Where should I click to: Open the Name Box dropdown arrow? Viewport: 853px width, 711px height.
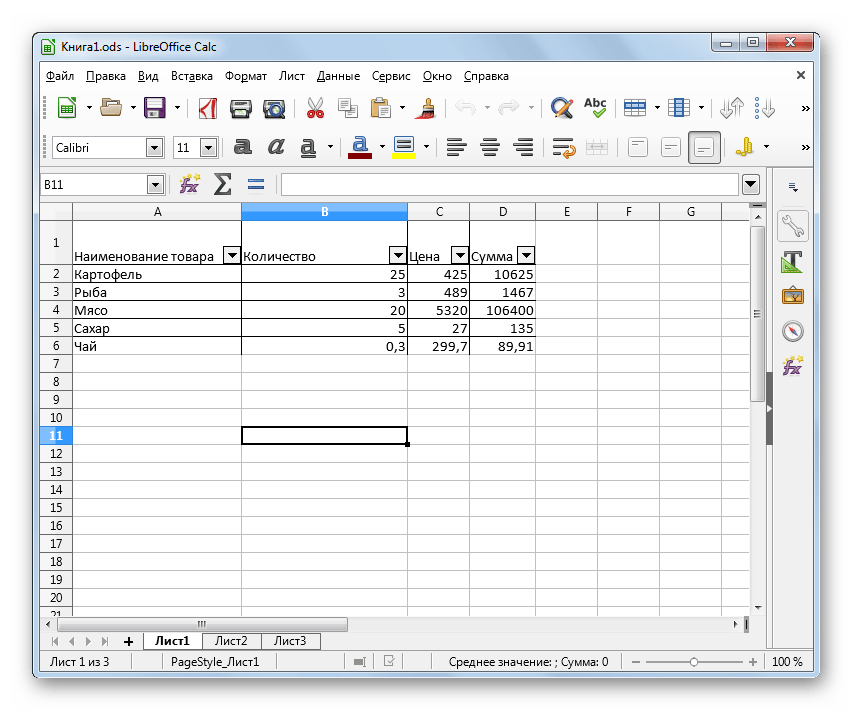pos(156,185)
